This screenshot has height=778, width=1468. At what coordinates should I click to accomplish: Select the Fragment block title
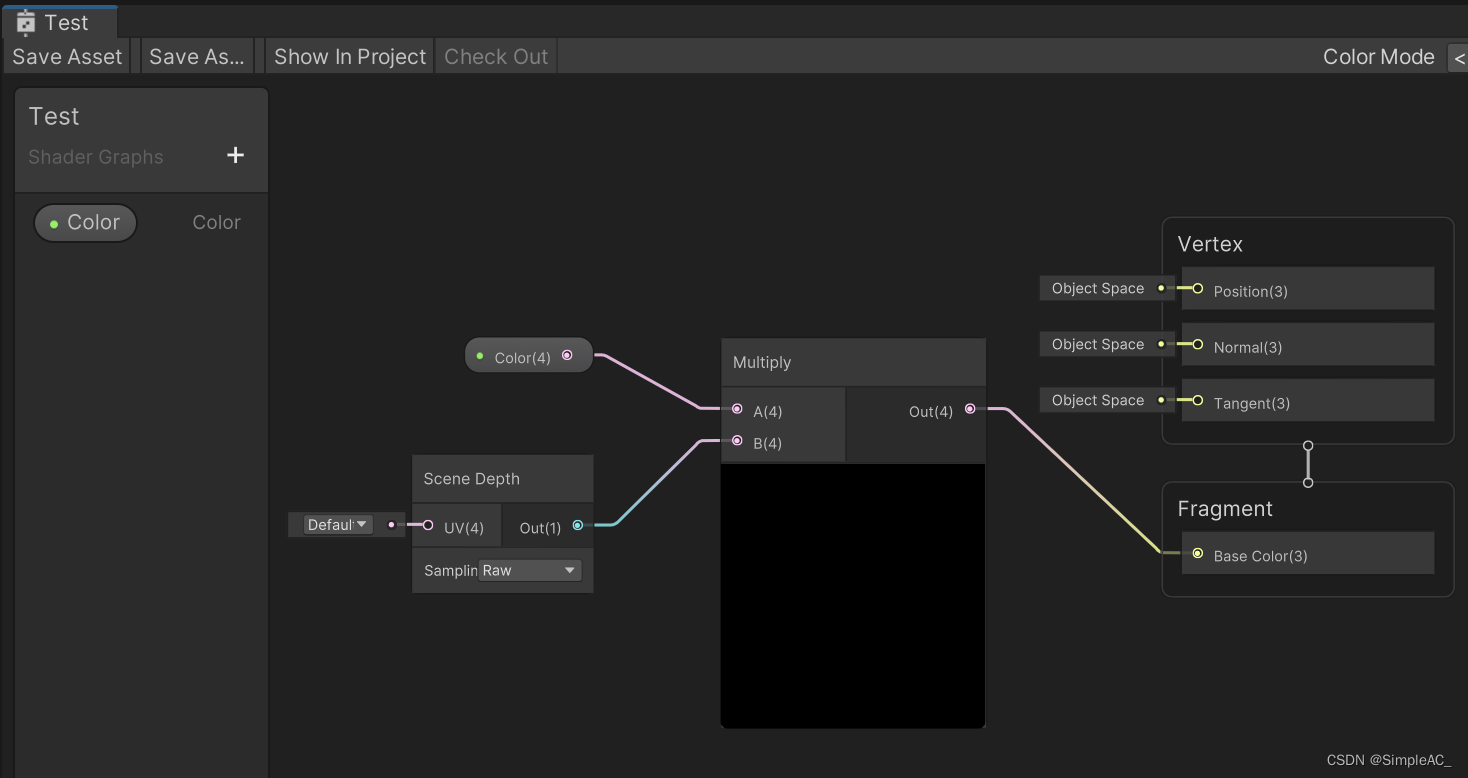coord(1225,509)
